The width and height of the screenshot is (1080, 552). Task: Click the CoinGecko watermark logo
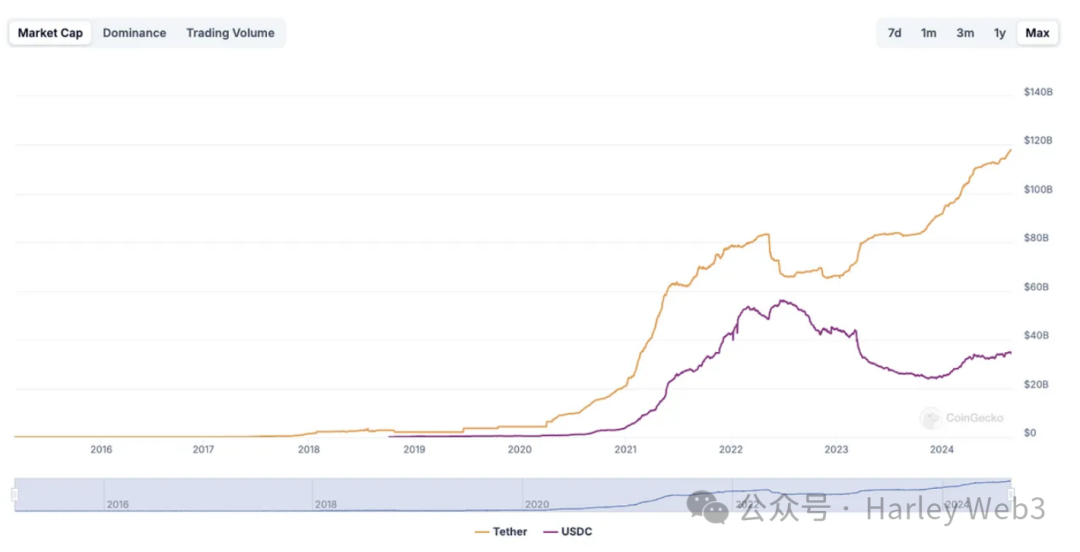(931, 418)
